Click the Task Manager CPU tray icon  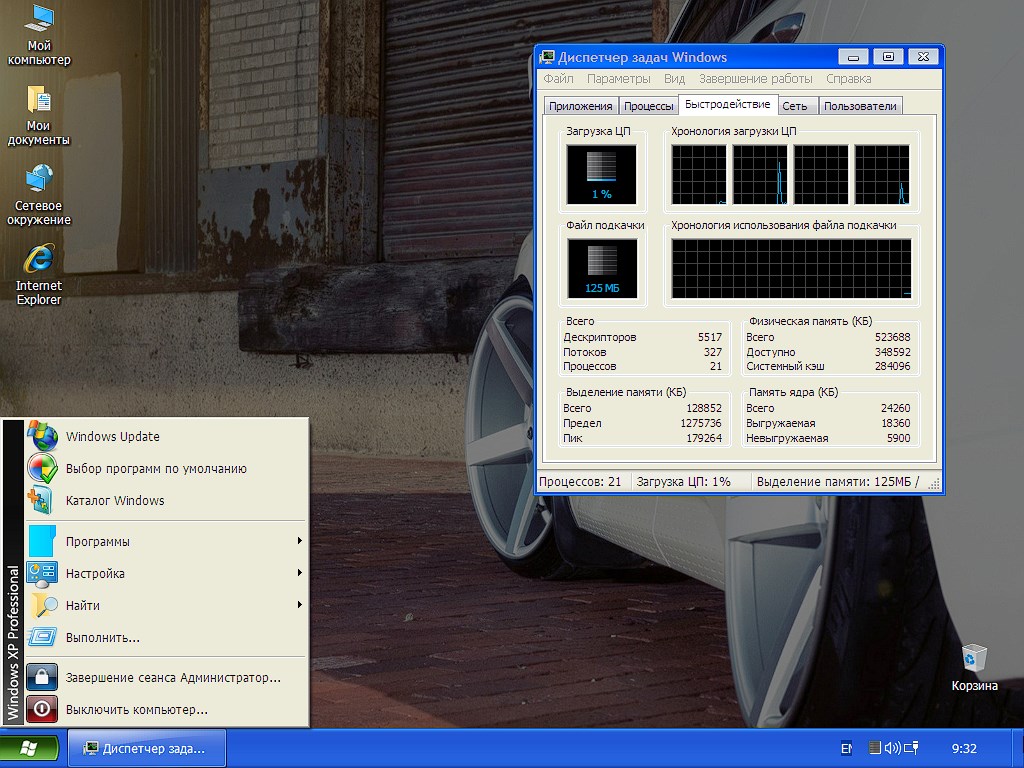point(874,747)
